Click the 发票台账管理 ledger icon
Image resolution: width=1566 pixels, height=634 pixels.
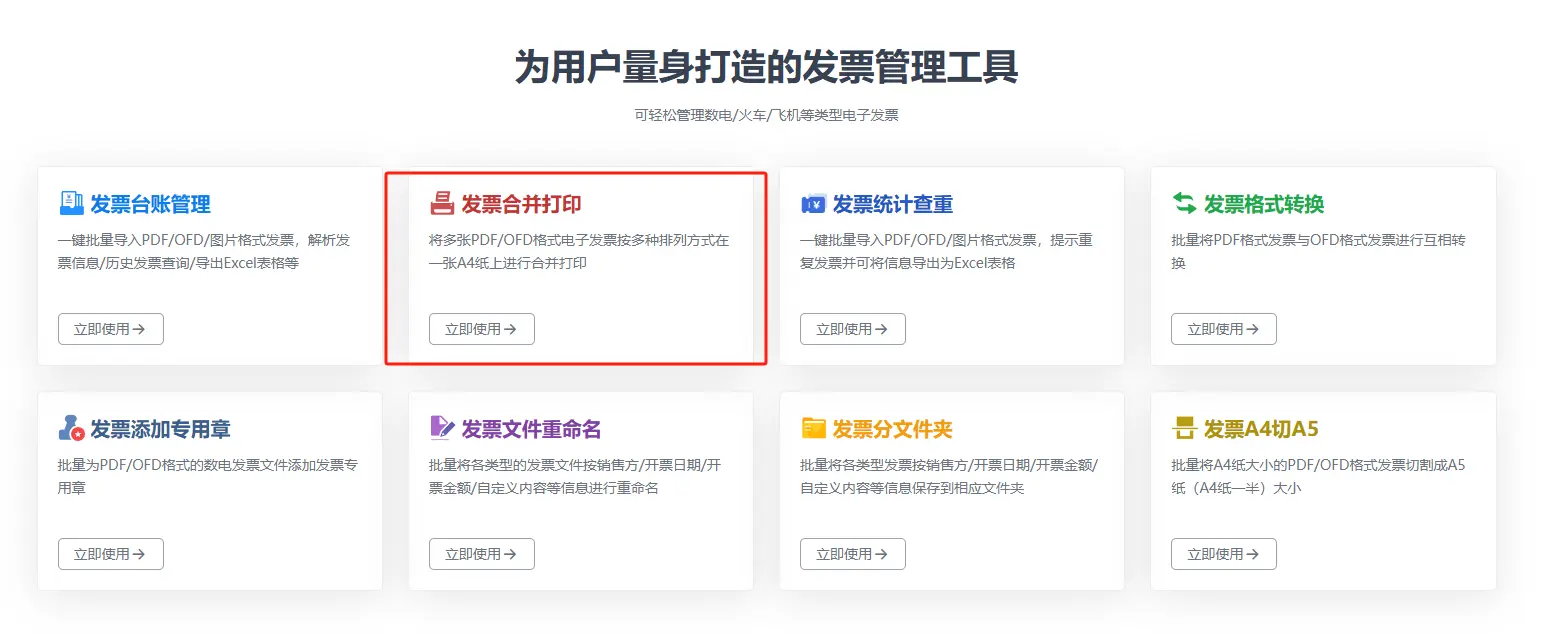[71, 204]
